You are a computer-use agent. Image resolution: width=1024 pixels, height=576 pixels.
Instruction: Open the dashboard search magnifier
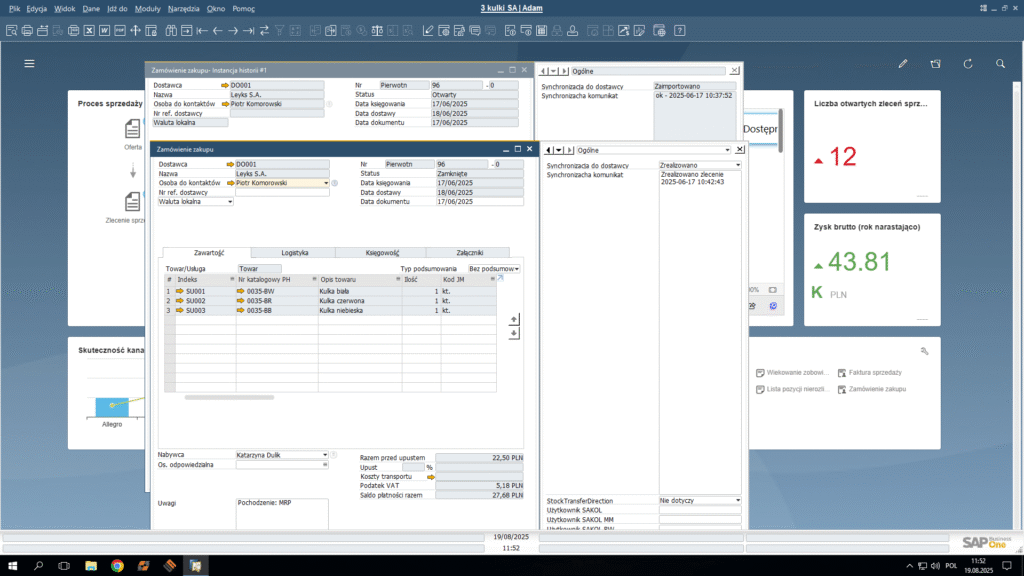point(1000,63)
